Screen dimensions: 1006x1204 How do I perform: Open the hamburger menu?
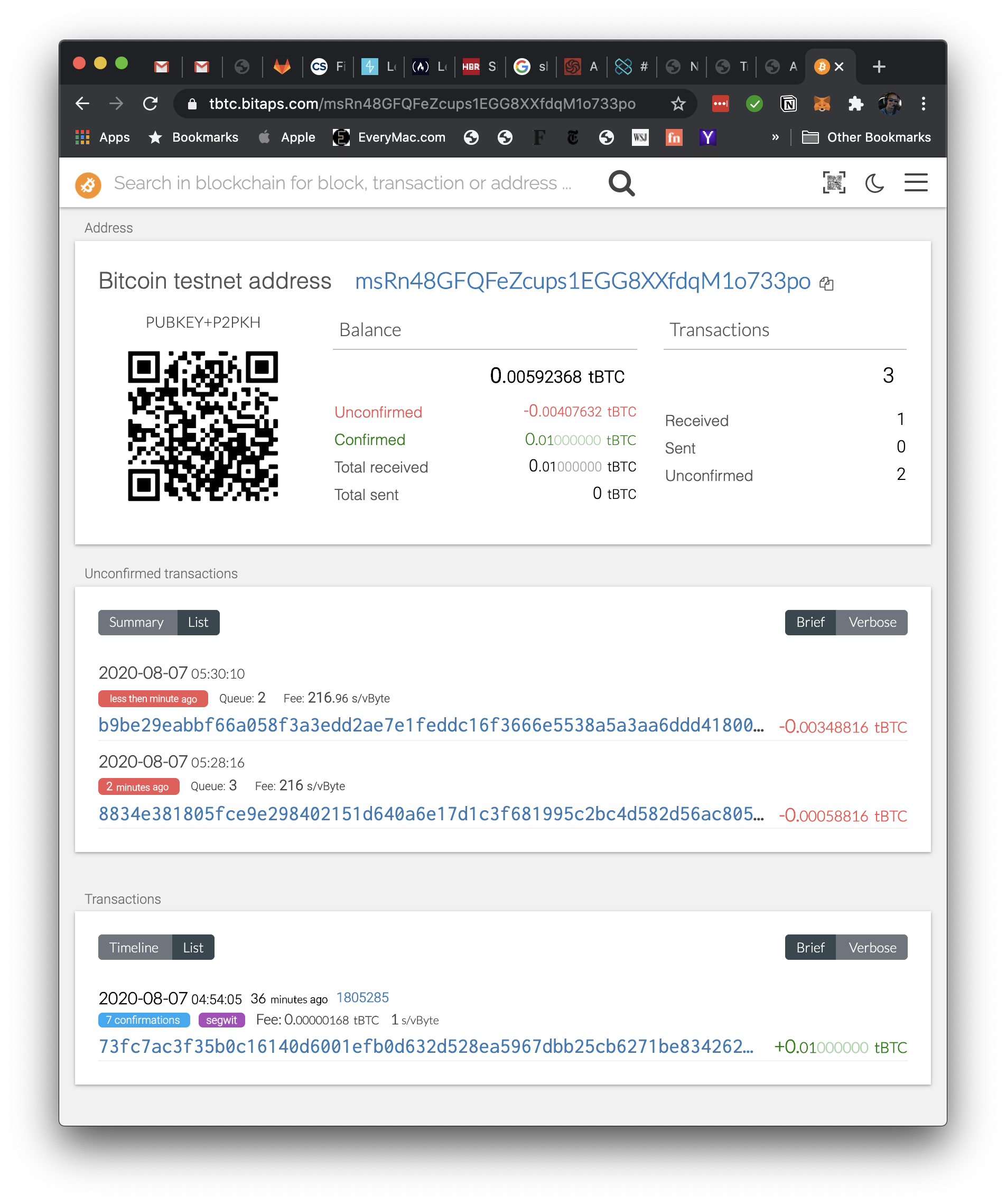point(916,183)
